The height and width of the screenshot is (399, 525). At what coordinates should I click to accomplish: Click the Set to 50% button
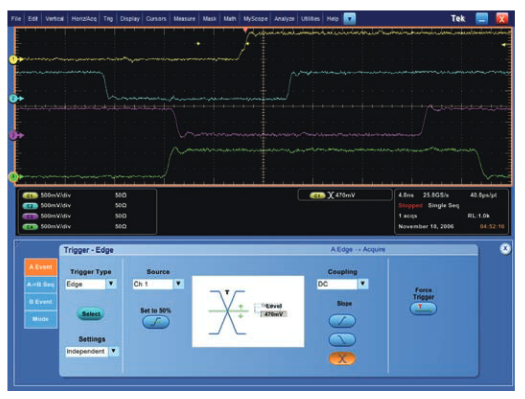[156, 322]
